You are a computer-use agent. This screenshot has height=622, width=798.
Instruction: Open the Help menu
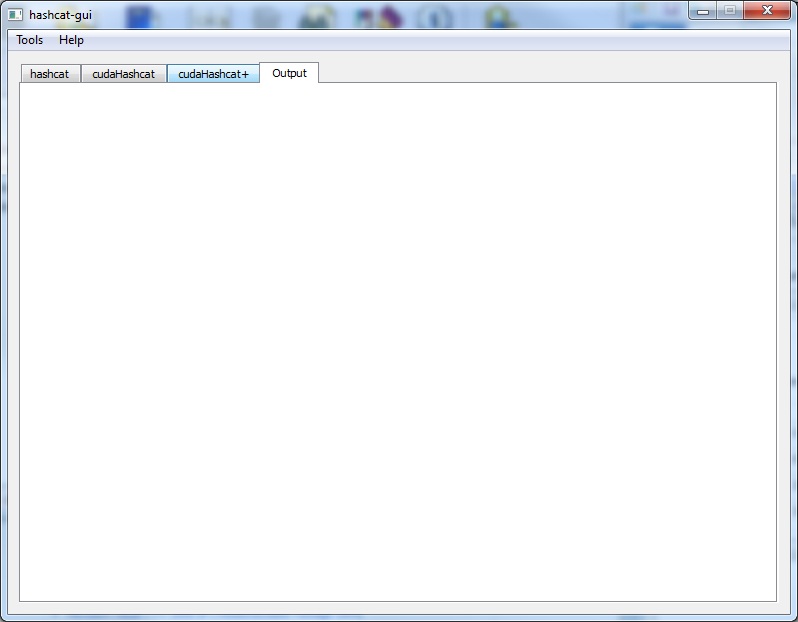click(71, 40)
